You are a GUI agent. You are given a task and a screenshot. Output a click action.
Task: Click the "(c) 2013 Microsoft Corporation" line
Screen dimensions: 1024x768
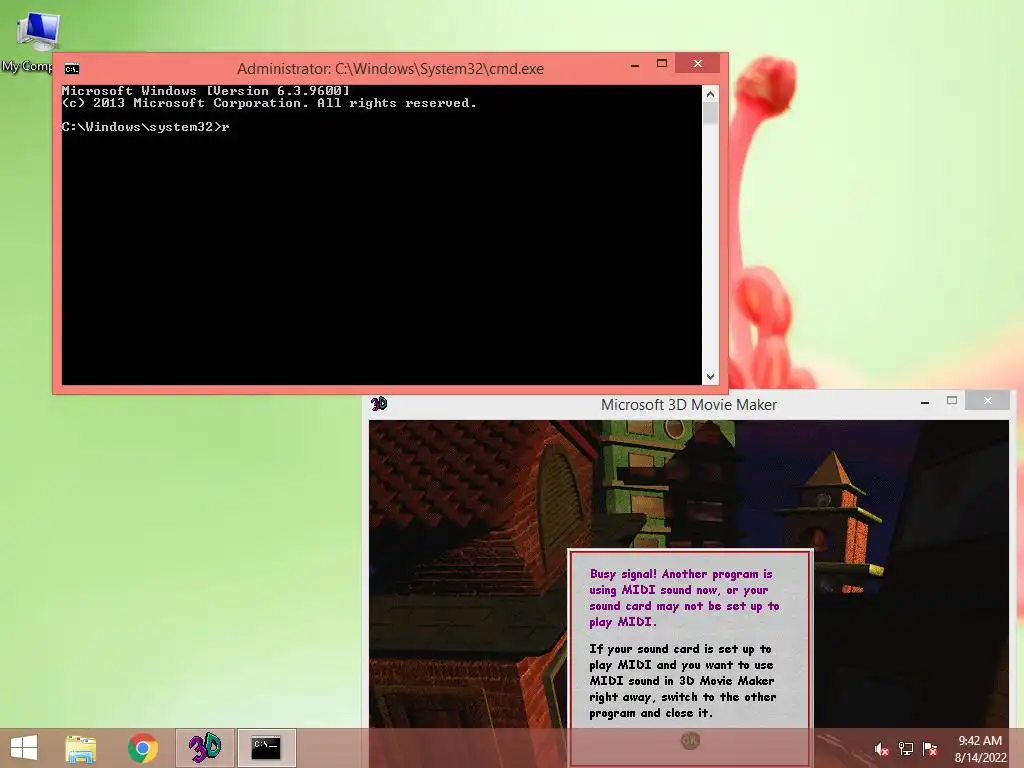269,103
